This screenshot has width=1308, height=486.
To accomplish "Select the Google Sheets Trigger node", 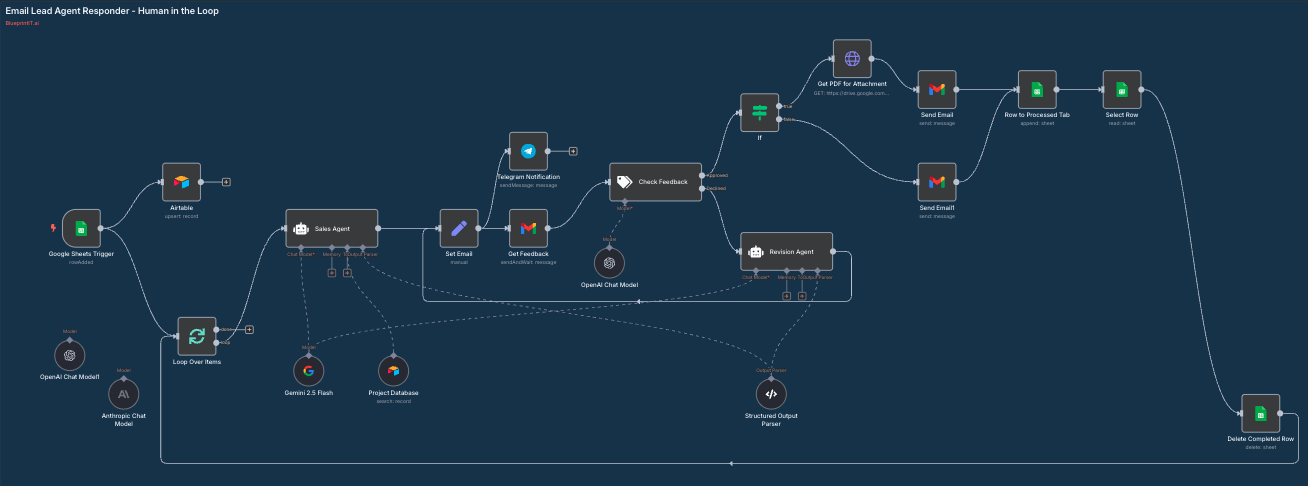I will click(82, 229).
